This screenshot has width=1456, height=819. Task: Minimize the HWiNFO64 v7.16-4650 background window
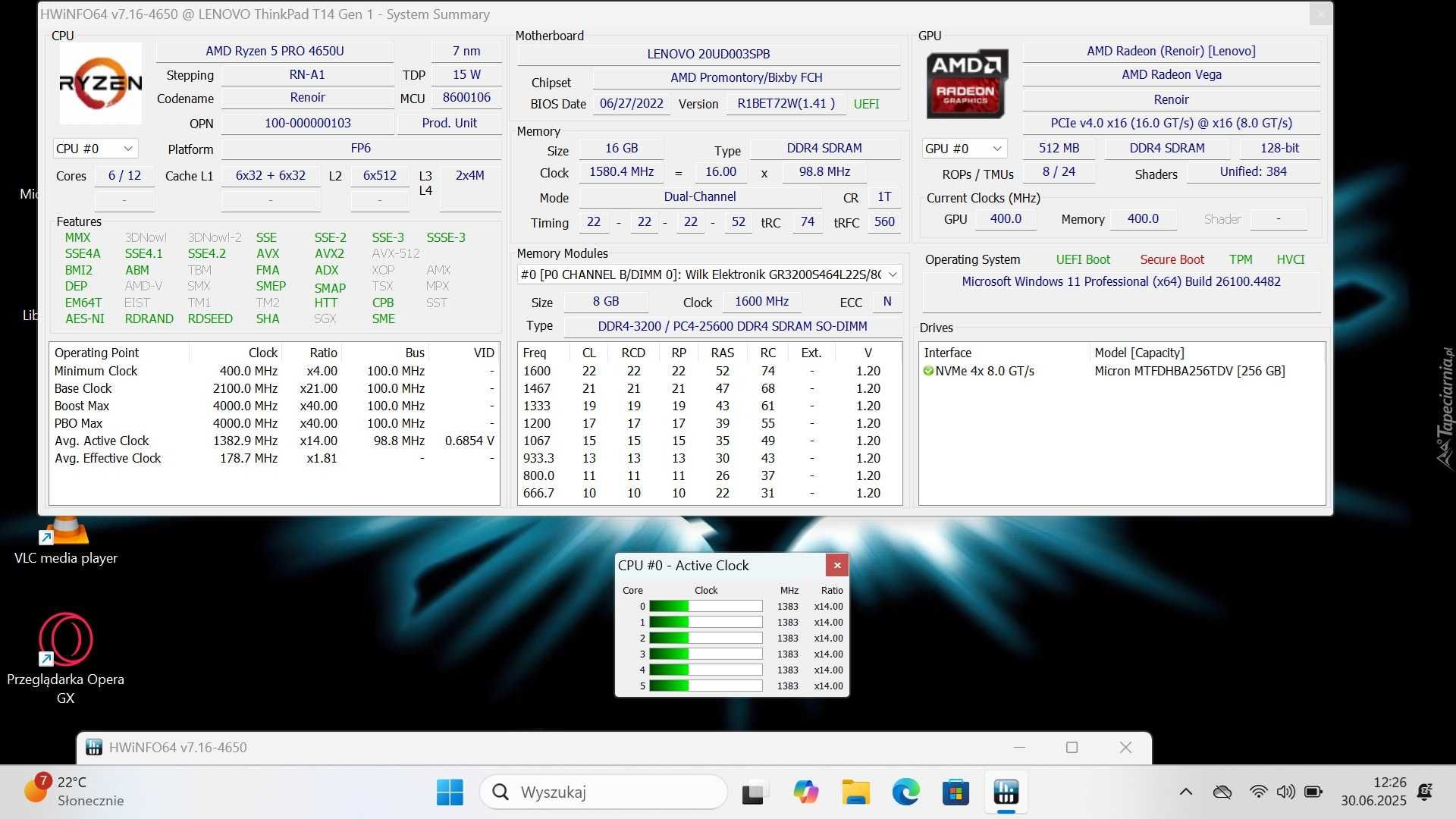pyautogui.click(x=1019, y=747)
